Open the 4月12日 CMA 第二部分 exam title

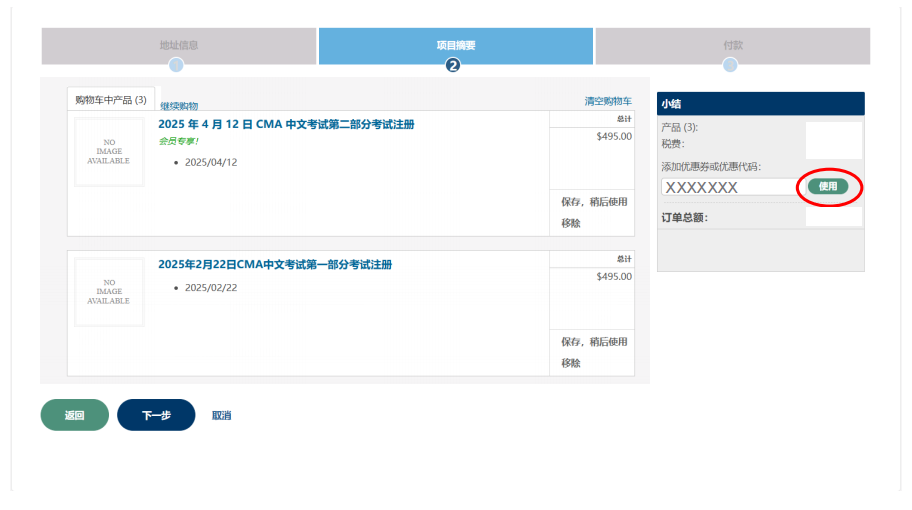point(286,125)
